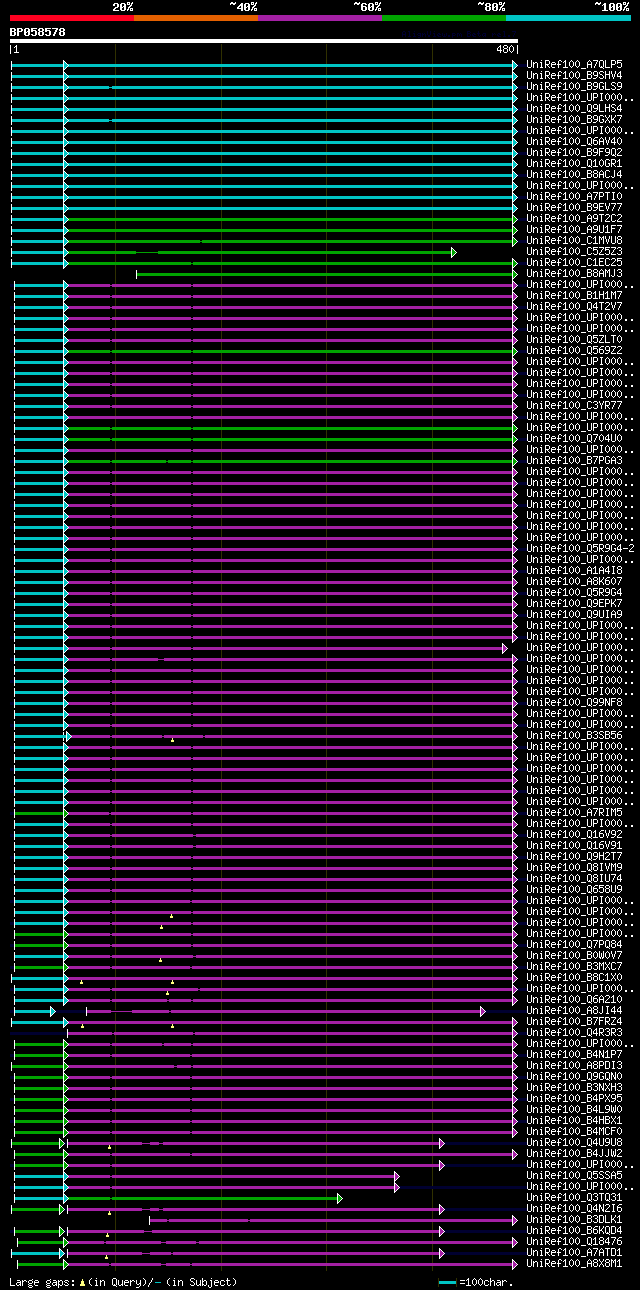
Task: Select UniRef100_B7FRZ4 label
Action: 574,1021
